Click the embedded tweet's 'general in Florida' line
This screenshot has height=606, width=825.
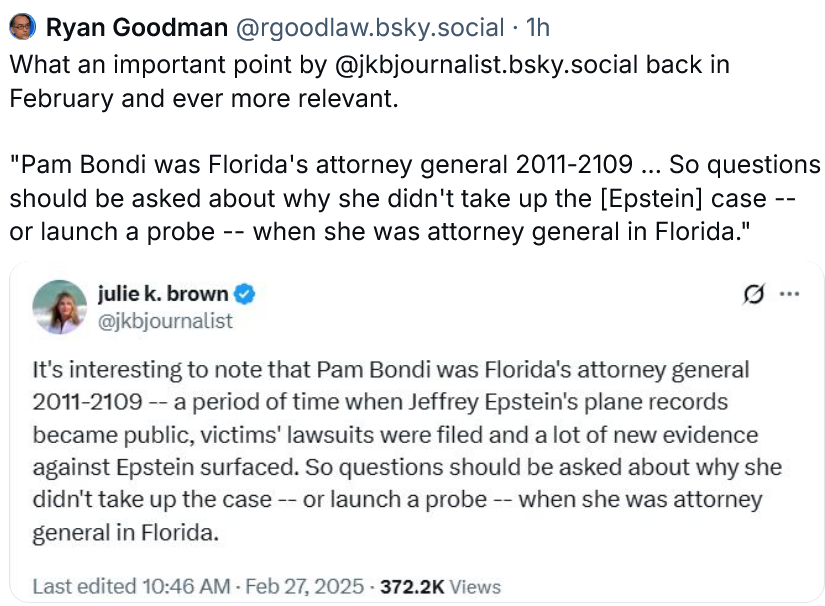[x=125, y=532]
